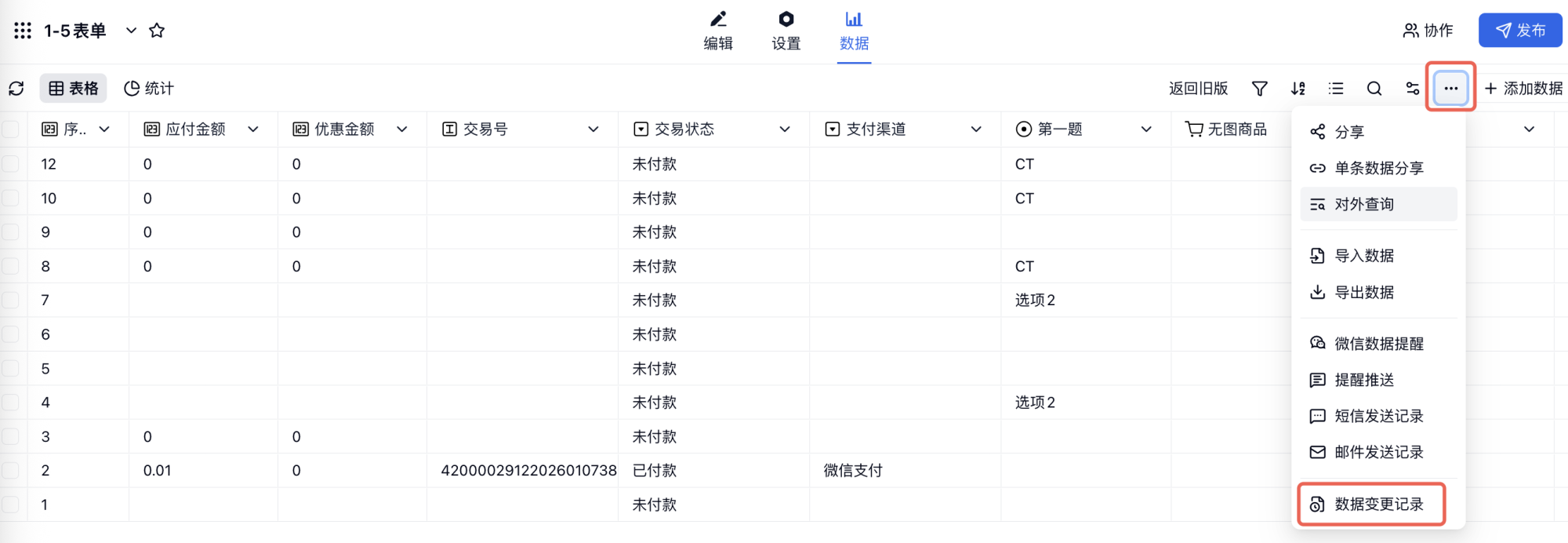1568x543 pixels.
Task: Switch to the 数据 tab
Action: [854, 31]
